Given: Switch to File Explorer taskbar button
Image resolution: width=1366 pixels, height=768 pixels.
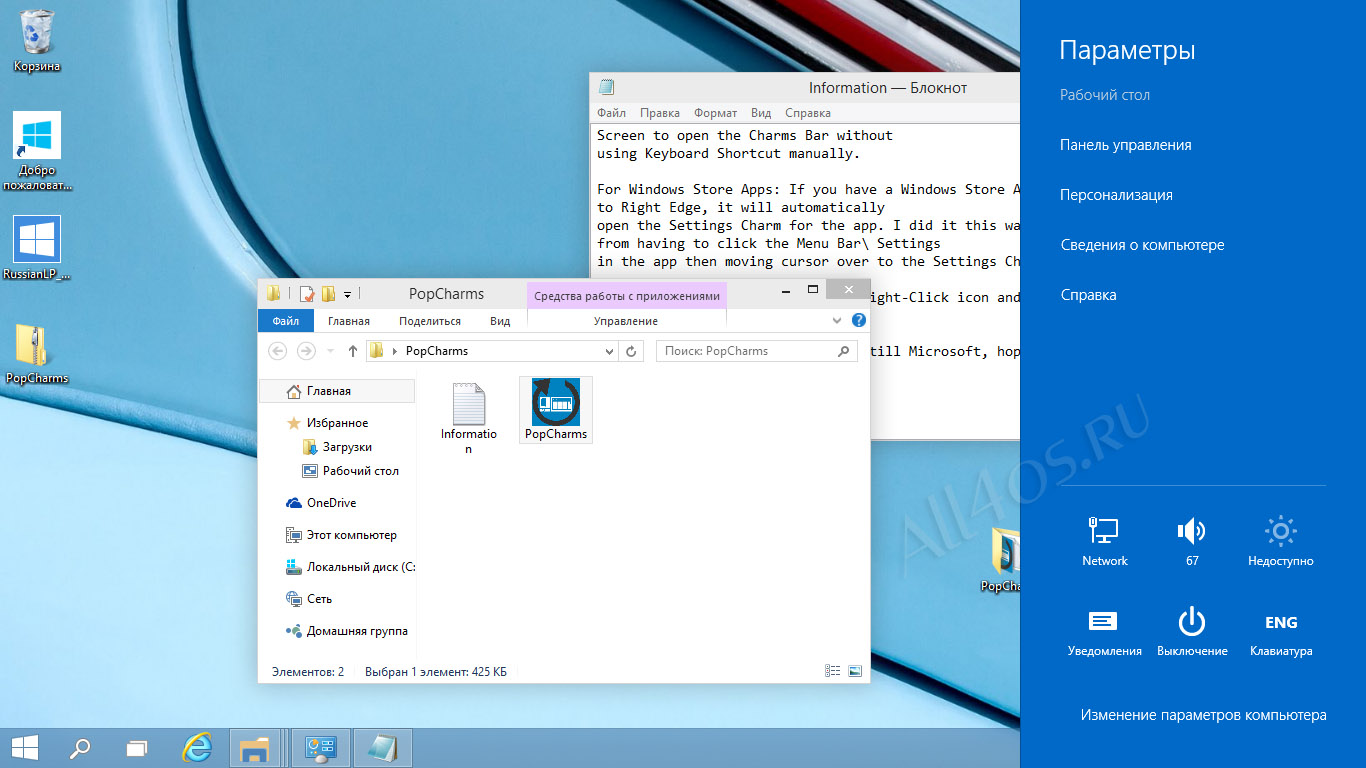Looking at the screenshot, I should pyautogui.click(x=256, y=748).
